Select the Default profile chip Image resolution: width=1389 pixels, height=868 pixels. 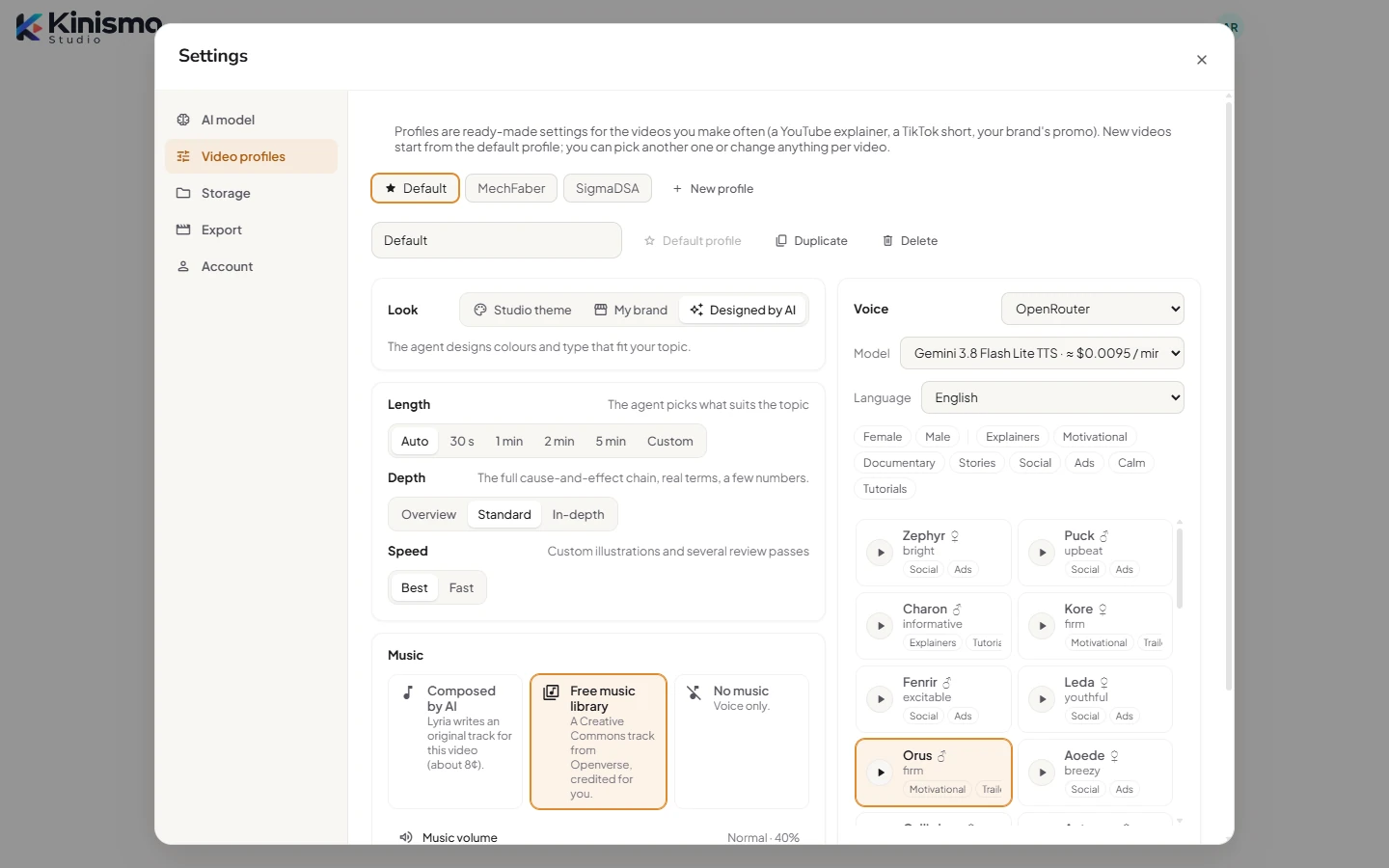(416, 188)
